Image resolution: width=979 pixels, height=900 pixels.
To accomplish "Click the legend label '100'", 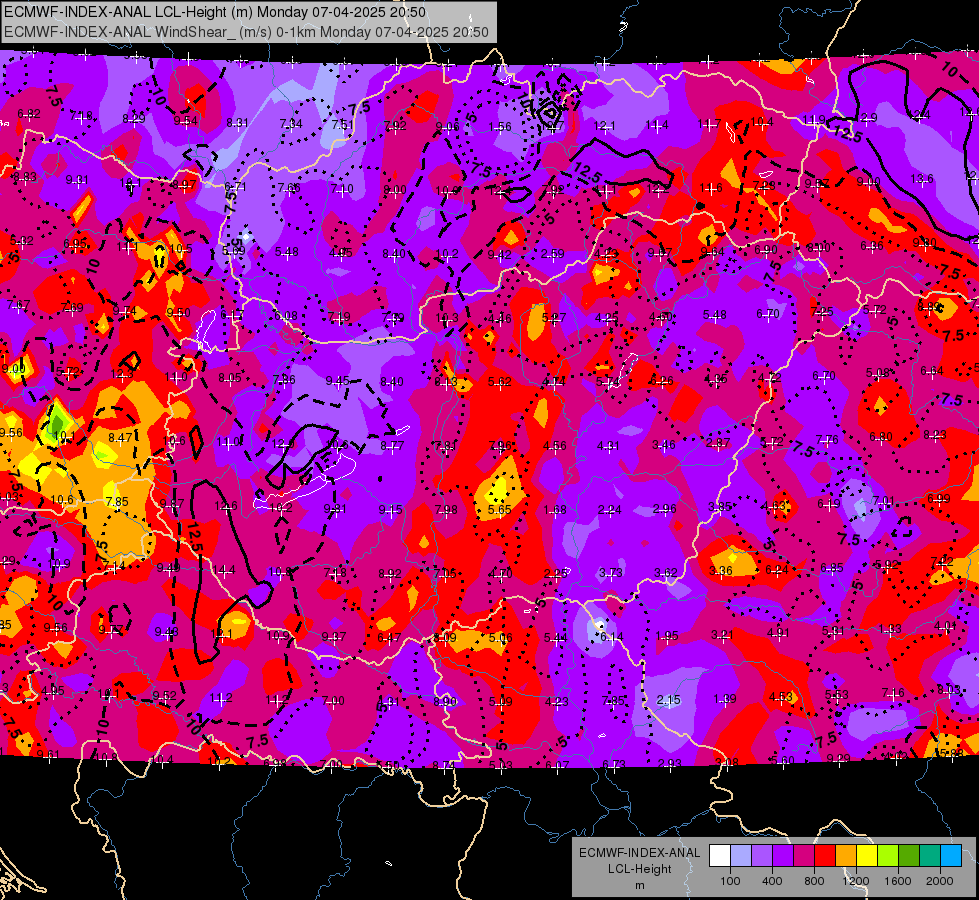I will point(730,881).
